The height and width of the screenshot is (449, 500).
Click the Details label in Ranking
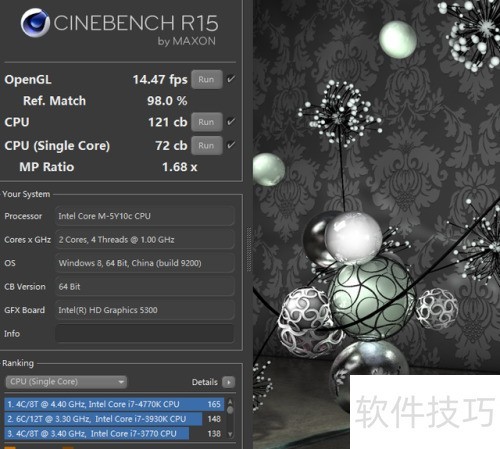pos(204,382)
